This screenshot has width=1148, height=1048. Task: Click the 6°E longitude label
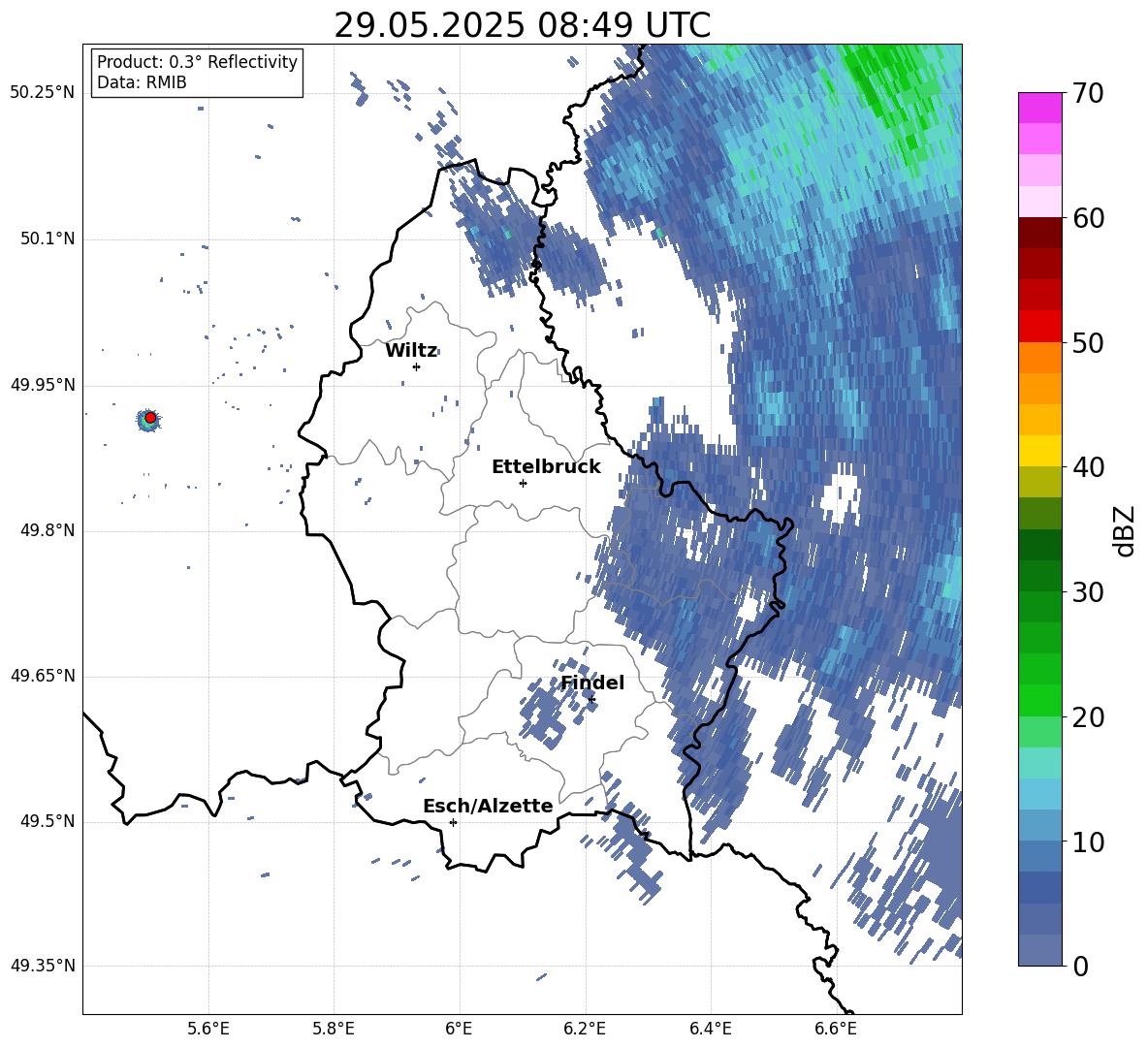point(459,1029)
